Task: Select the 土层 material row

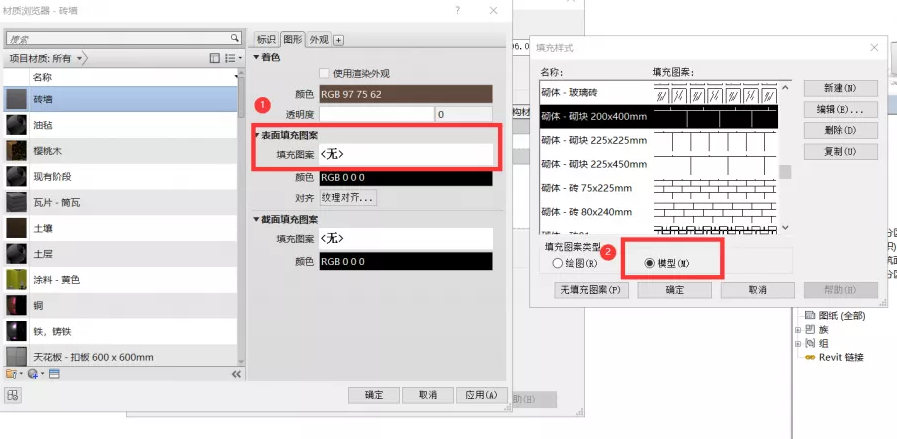Action: tap(120, 254)
